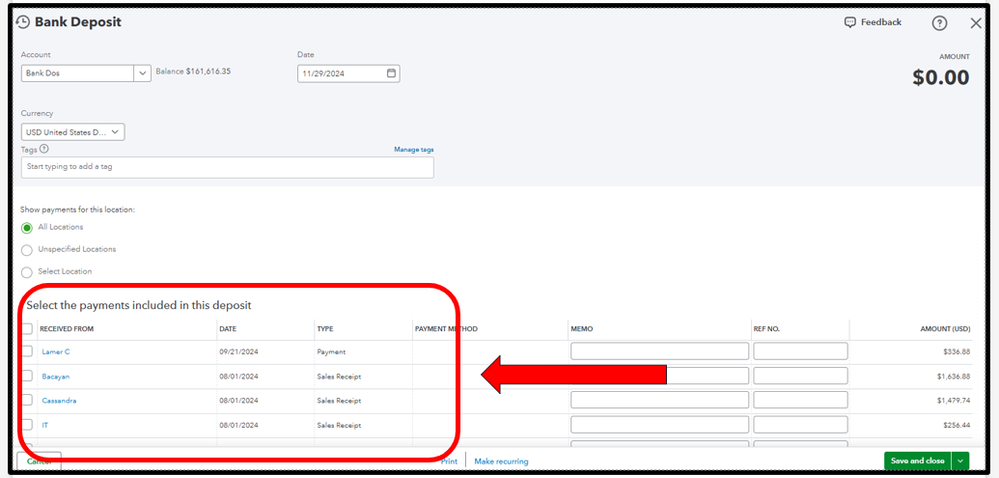Click the Memo field for IT row
Screen dimensions: 999x478
click(659, 424)
